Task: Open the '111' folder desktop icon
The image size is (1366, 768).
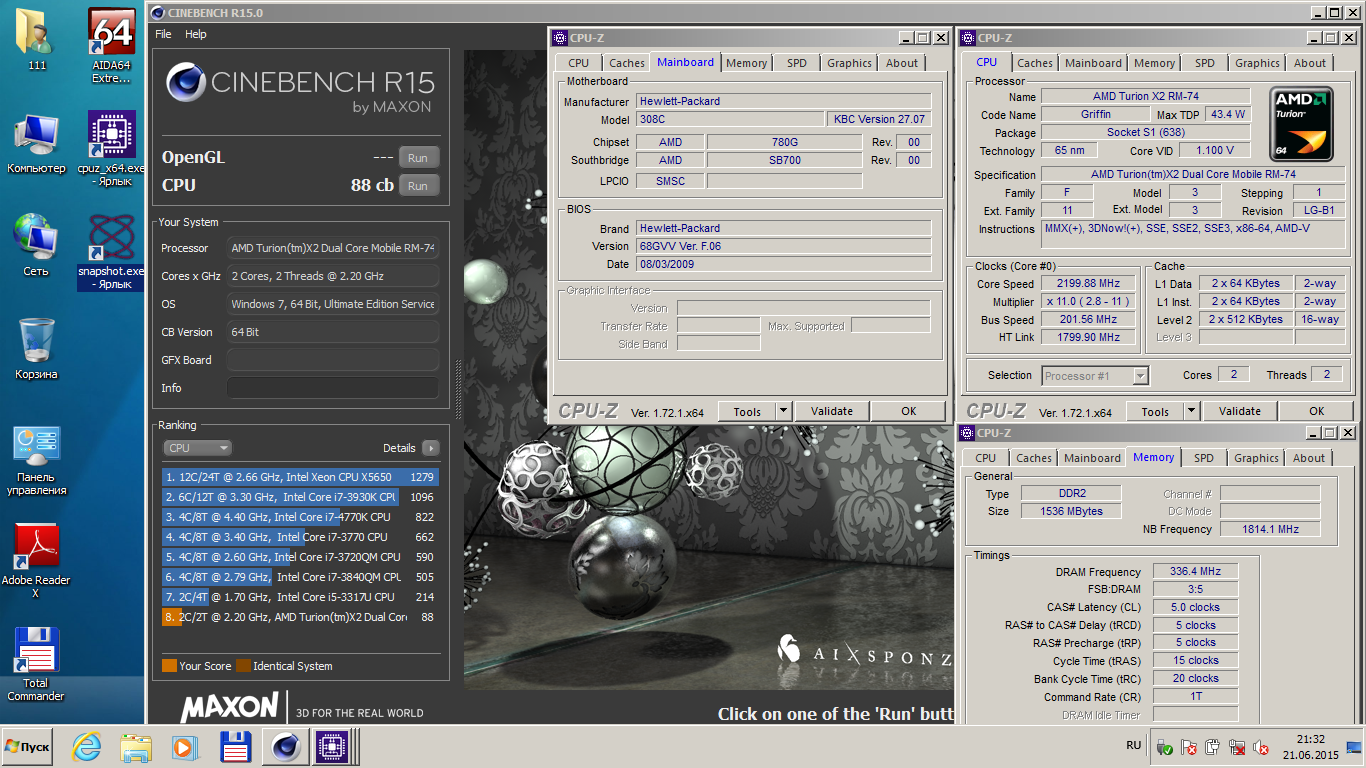Action: (x=36, y=39)
